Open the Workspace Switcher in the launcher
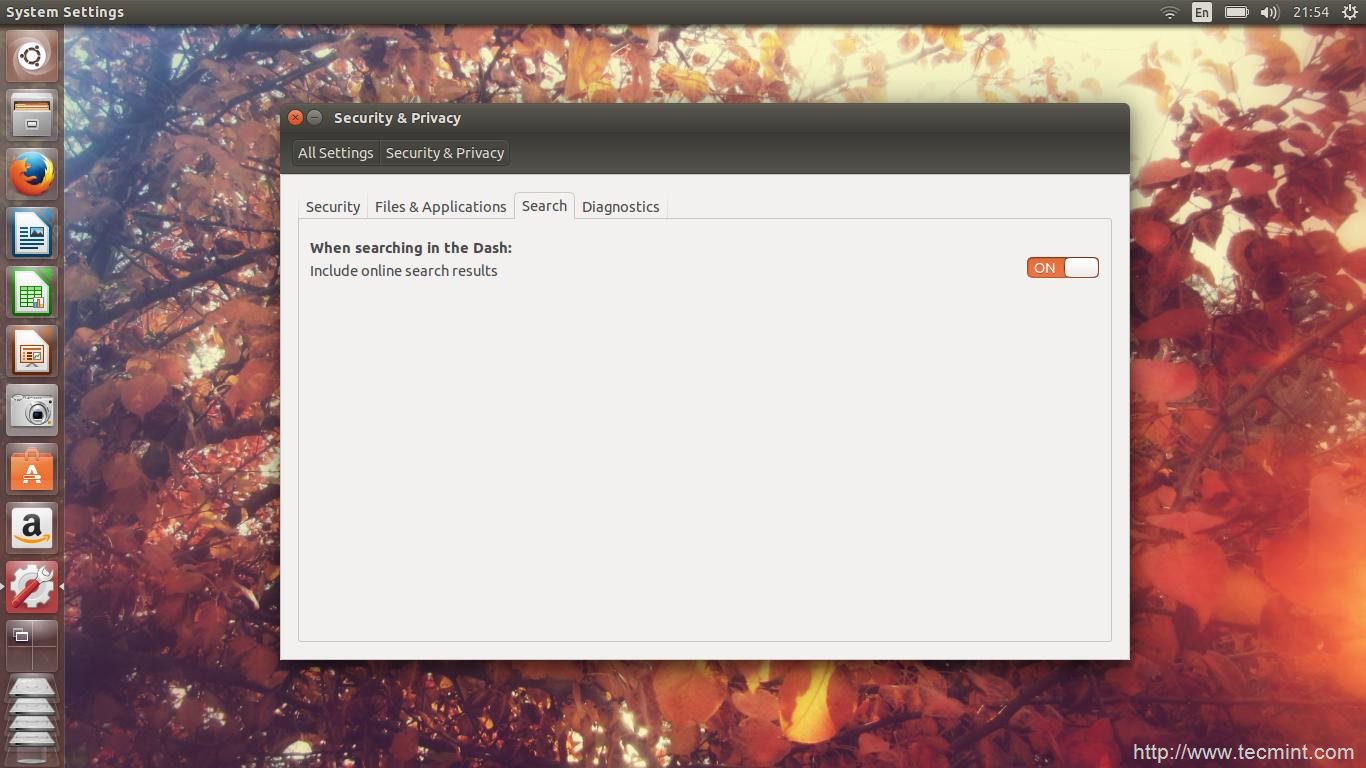This screenshot has width=1366, height=768. [x=32, y=646]
